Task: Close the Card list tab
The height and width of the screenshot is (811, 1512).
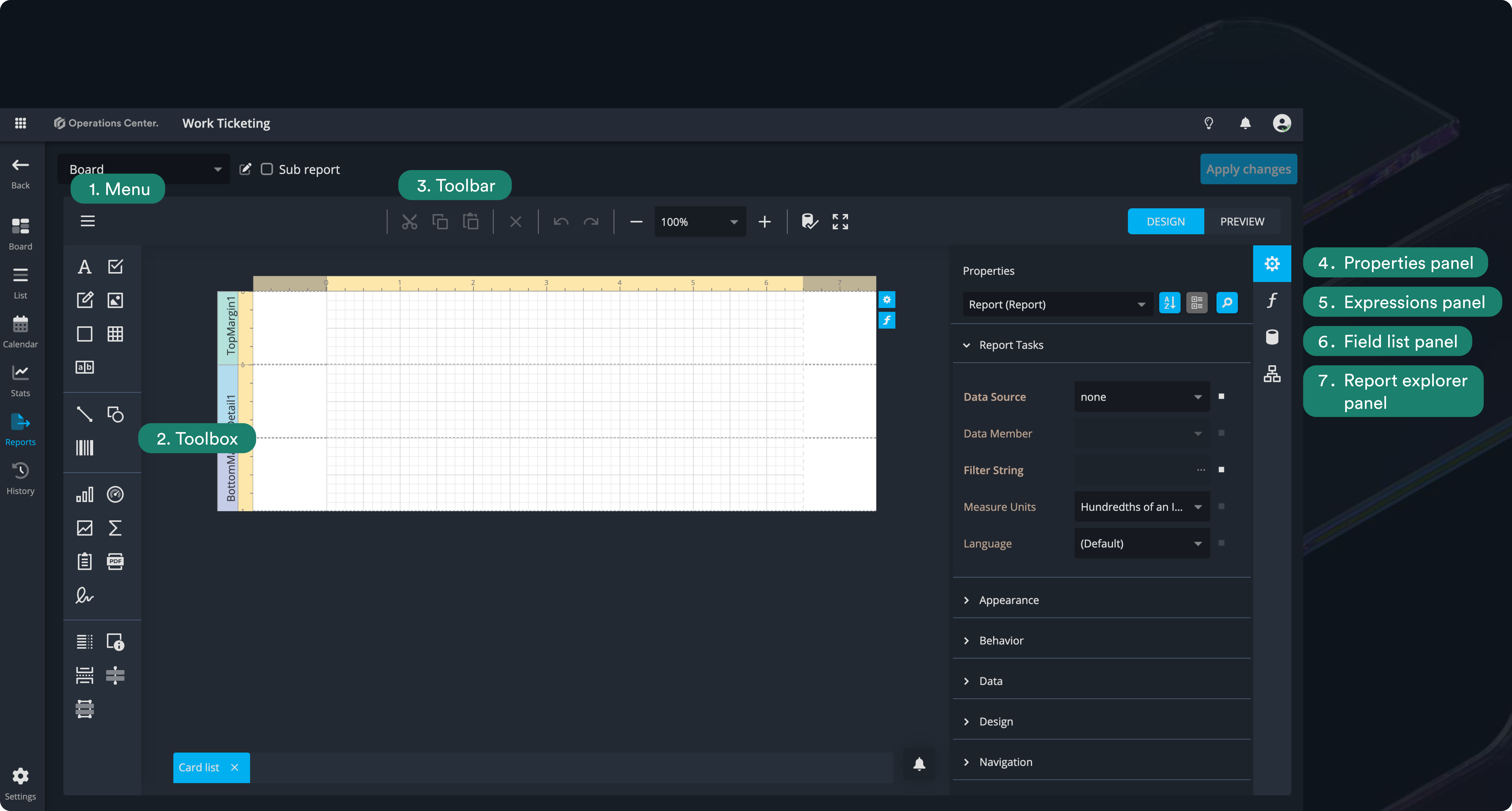Action: (235, 767)
